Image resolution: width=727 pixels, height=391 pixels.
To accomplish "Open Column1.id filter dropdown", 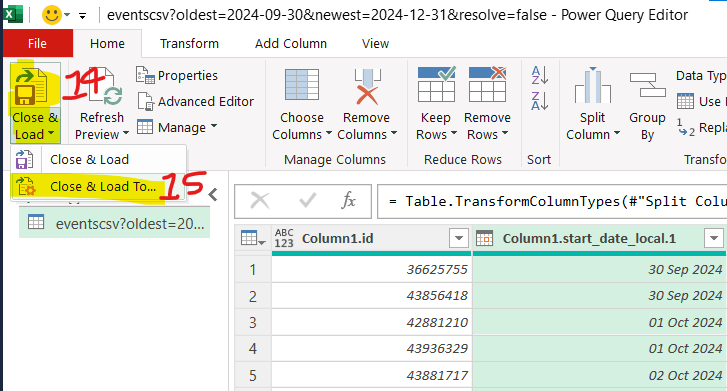I will tap(459, 238).
